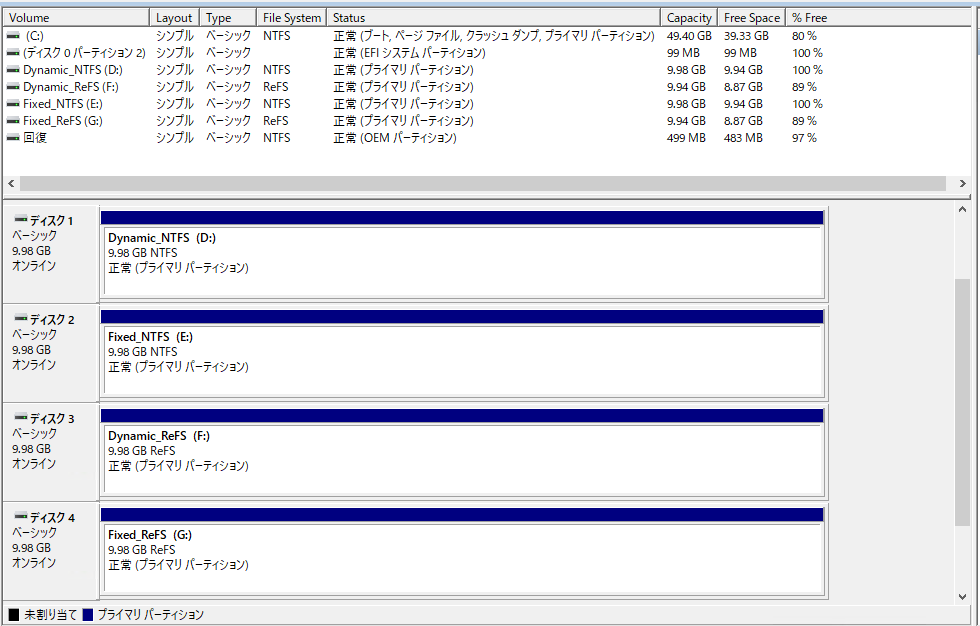The width and height of the screenshot is (980, 626).
Task: Click the プライマリ パーティション legend label
Action: point(151,615)
